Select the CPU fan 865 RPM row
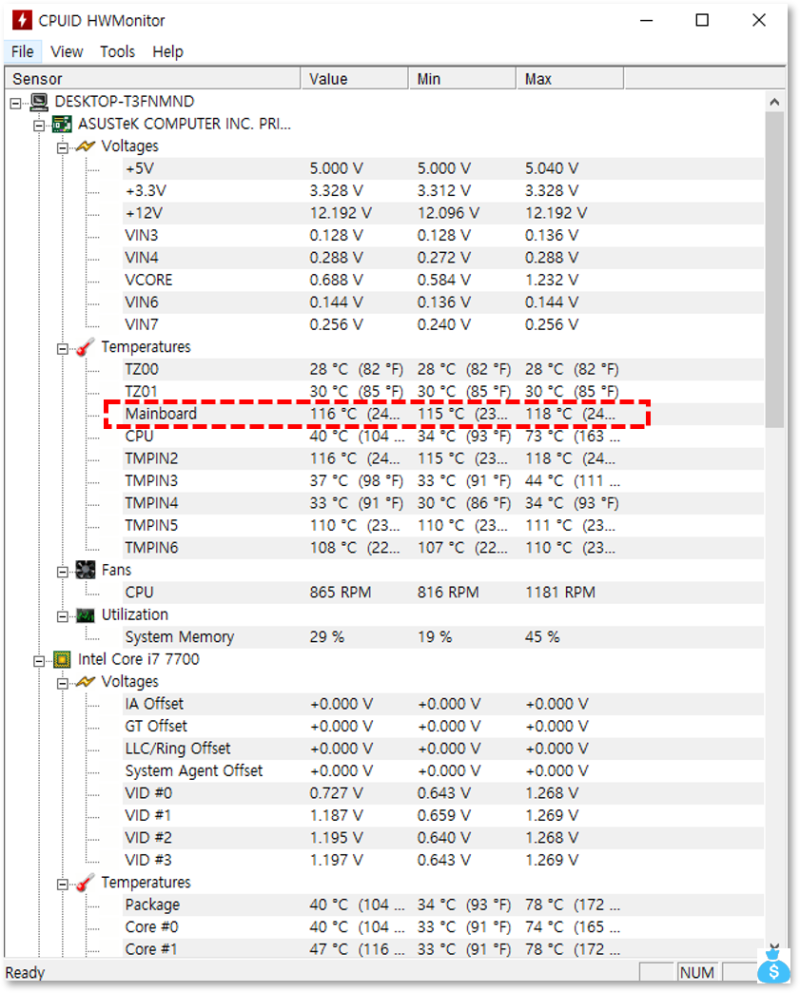 coord(443,592)
